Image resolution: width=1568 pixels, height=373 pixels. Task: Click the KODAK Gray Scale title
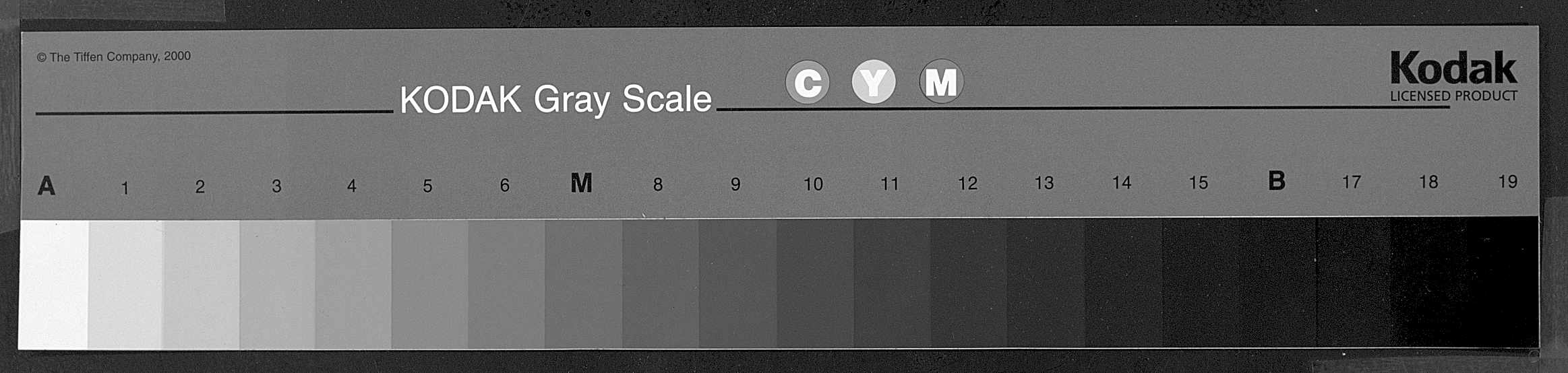click(555, 100)
